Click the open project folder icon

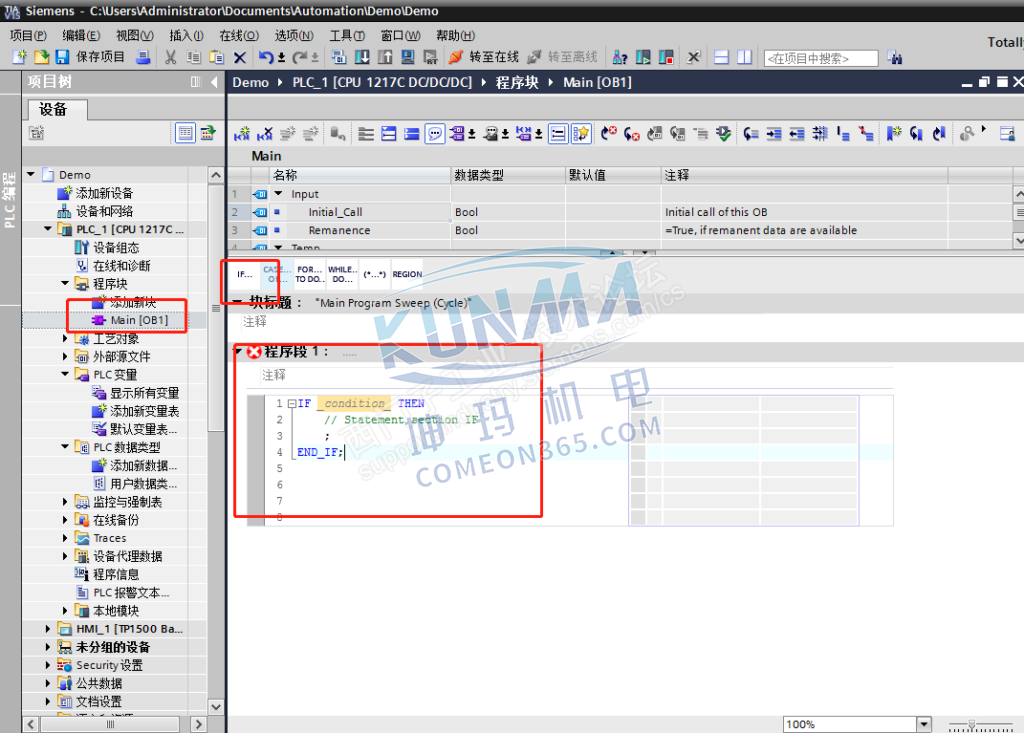[41, 57]
